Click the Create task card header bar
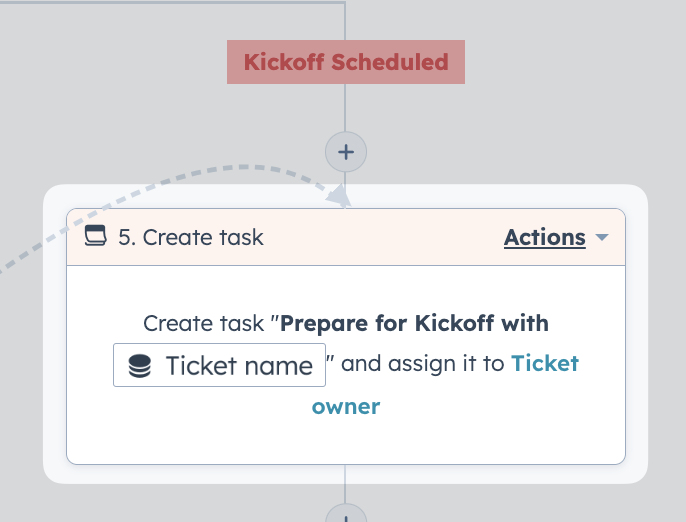 click(x=346, y=237)
